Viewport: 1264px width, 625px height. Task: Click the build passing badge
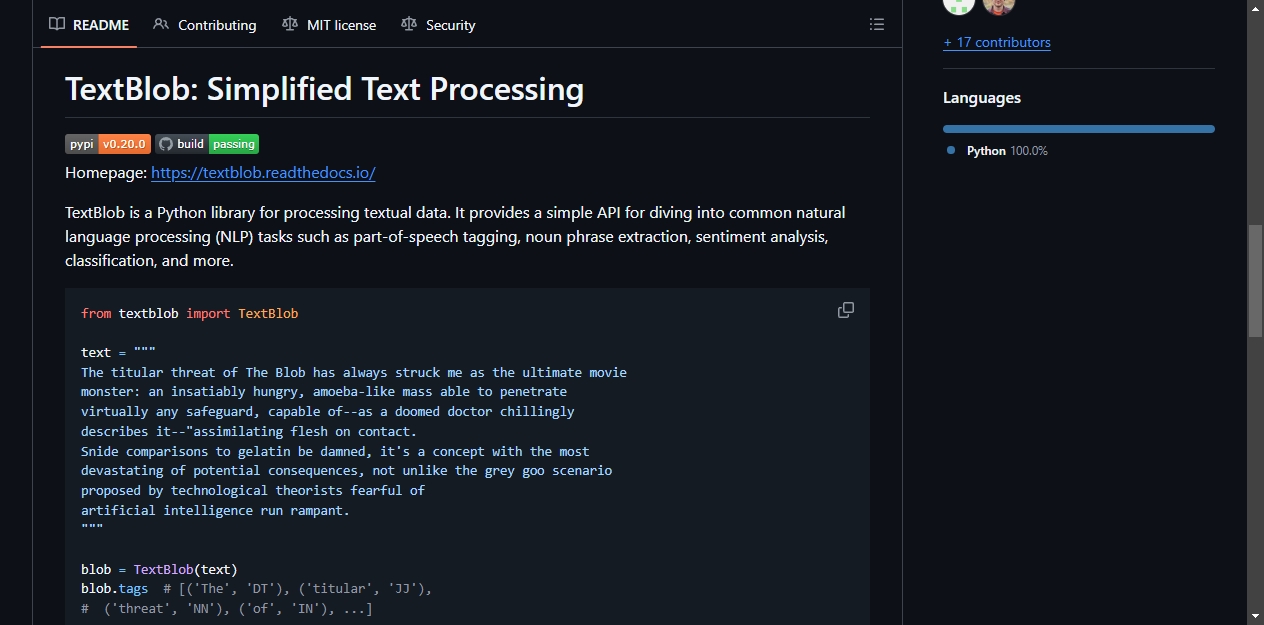coord(207,144)
